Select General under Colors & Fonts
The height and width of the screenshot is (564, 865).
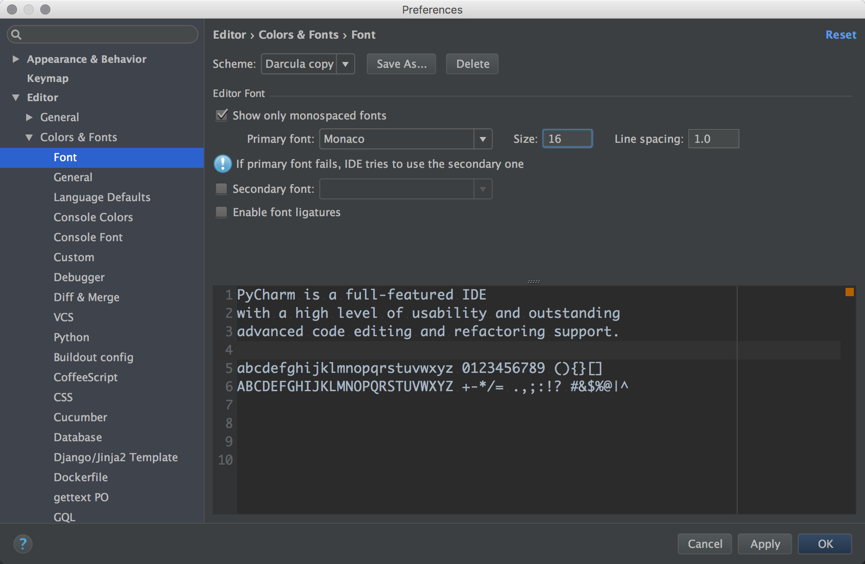pyautogui.click(x=73, y=178)
